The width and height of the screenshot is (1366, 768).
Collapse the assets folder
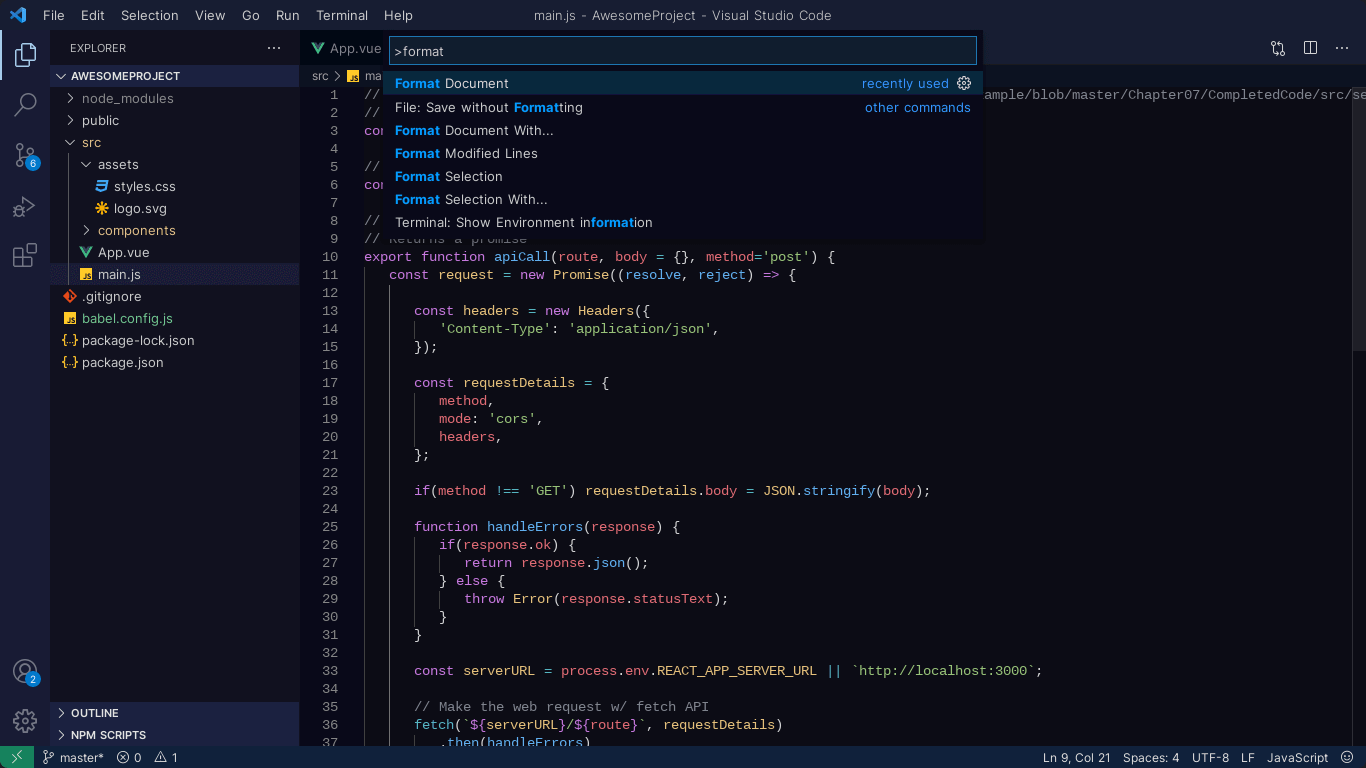click(175, 164)
